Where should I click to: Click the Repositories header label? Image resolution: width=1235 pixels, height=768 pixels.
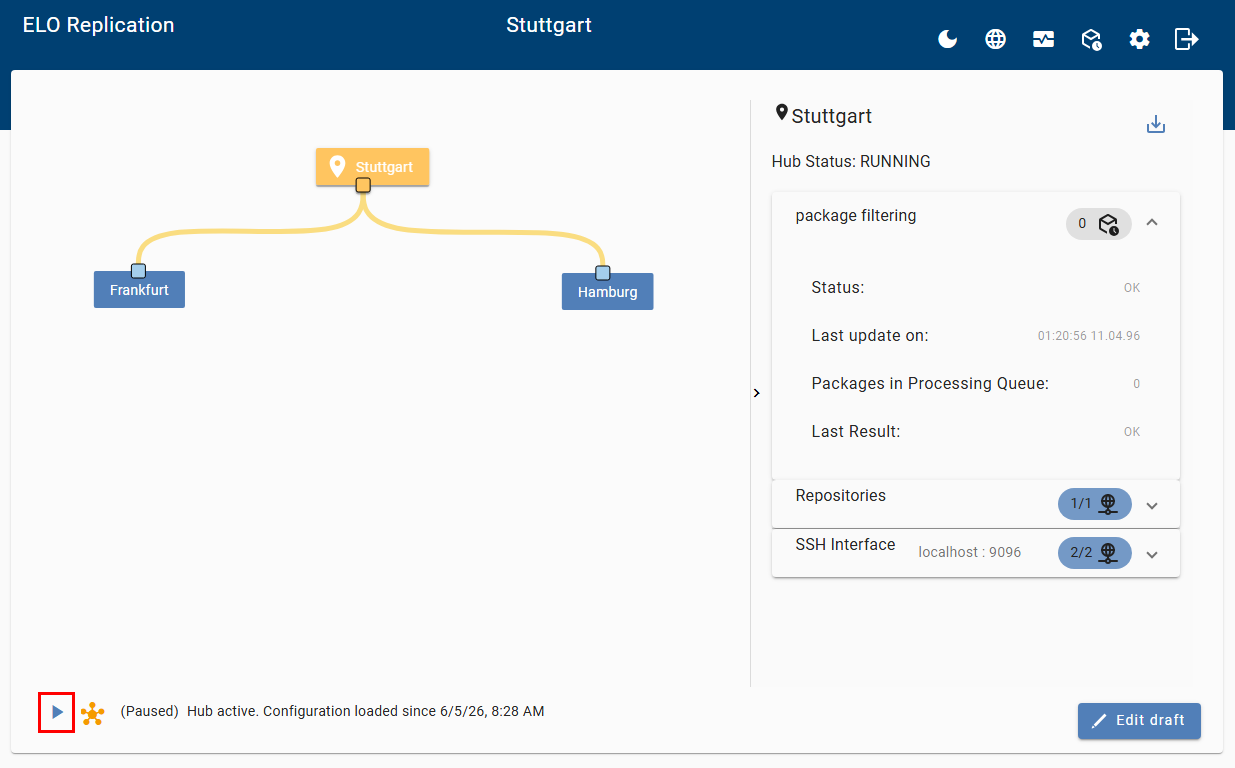[841, 496]
